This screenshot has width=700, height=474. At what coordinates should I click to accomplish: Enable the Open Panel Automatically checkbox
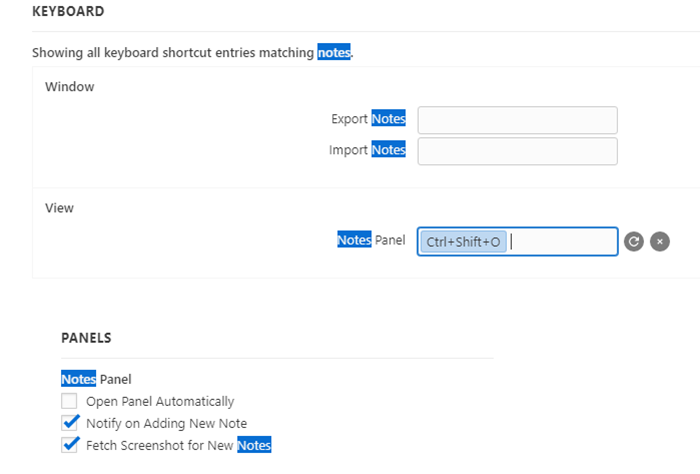69,401
